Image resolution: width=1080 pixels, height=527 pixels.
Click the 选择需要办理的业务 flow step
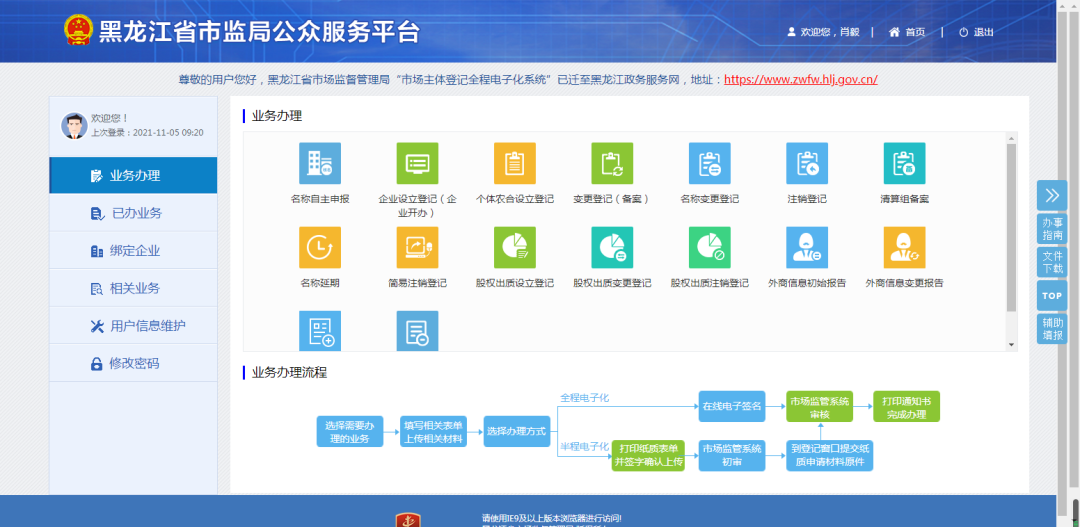350,432
